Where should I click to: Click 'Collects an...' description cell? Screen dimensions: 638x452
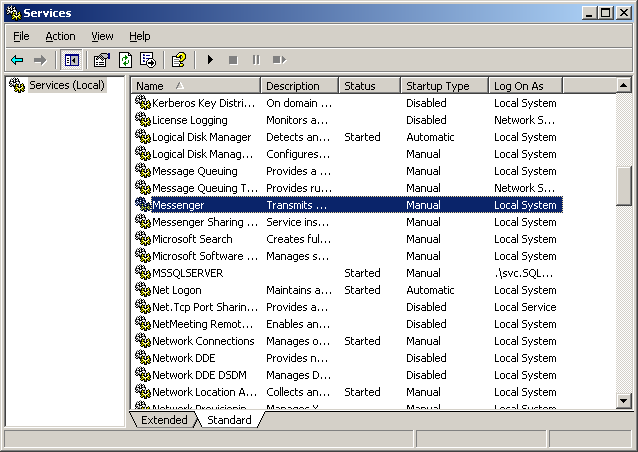pos(298,392)
